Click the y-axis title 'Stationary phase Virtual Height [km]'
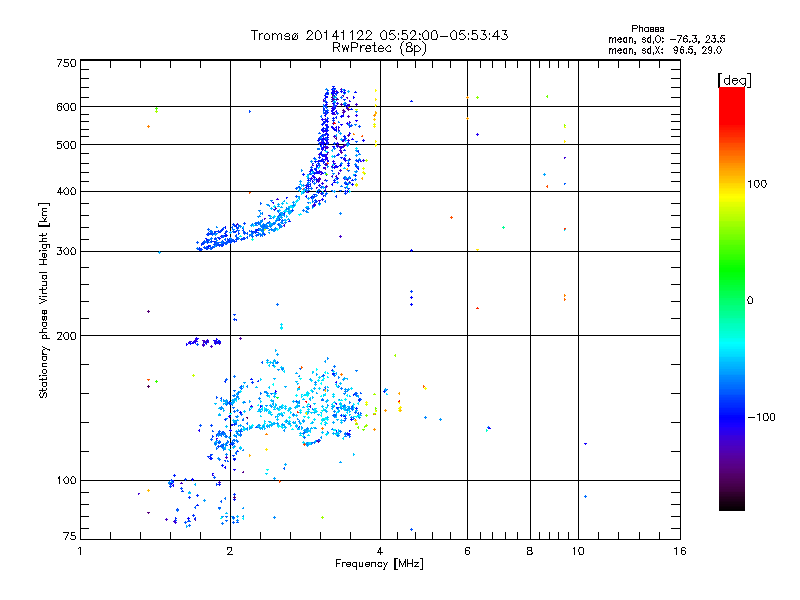Image resolution: width=800 pixels, height=600 pixels. tap(44, 300)
